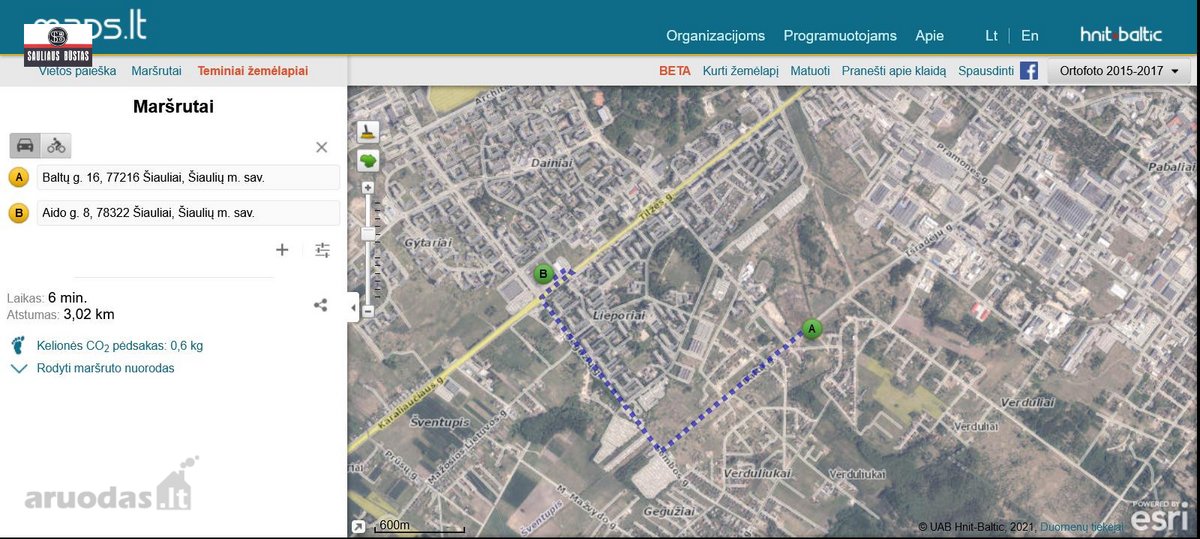The image size is (1200, 539).
Task: Switch language to En
Action: [x=1029, y=35]
